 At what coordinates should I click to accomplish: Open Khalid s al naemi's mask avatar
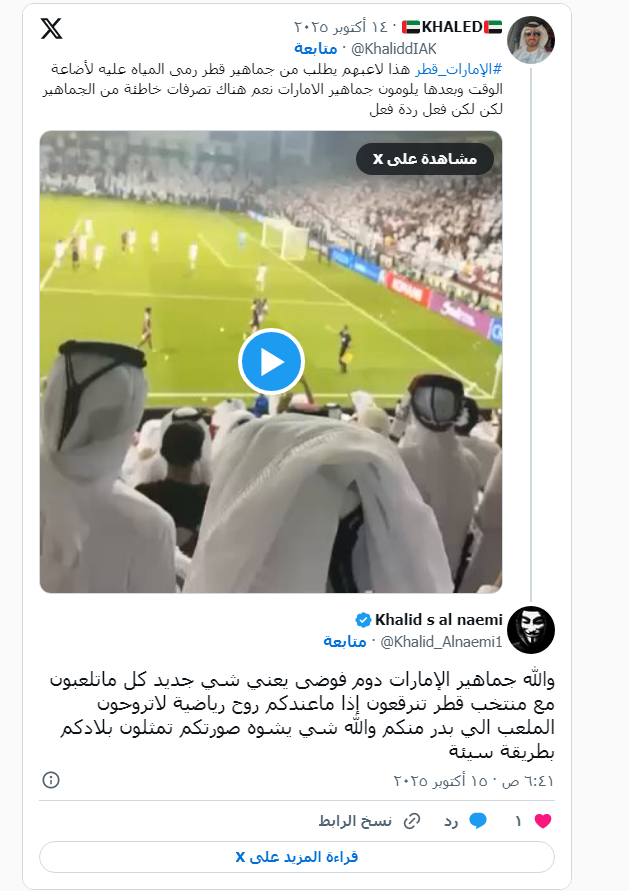pos(531,630)
